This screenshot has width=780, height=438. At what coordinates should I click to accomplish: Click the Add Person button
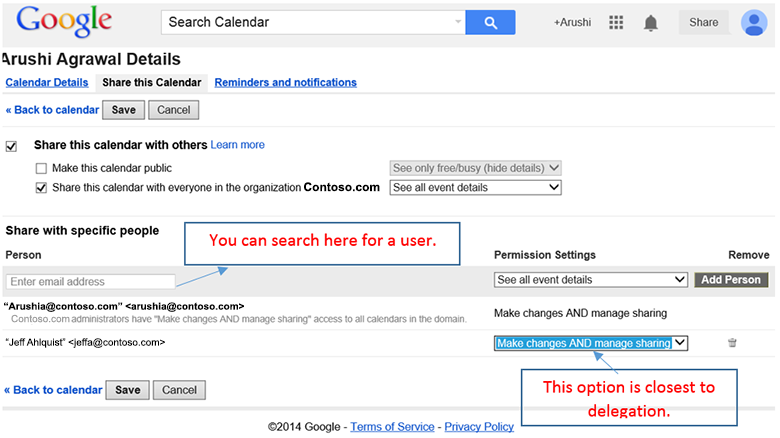pyautogui.click(x=733, y=280)
